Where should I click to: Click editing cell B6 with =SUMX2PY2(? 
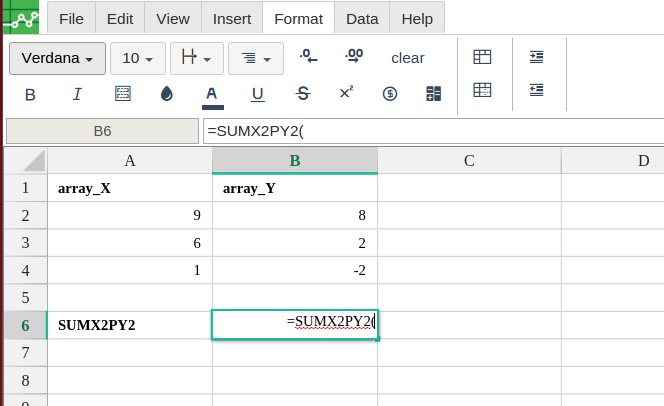(x=295, y=325)
